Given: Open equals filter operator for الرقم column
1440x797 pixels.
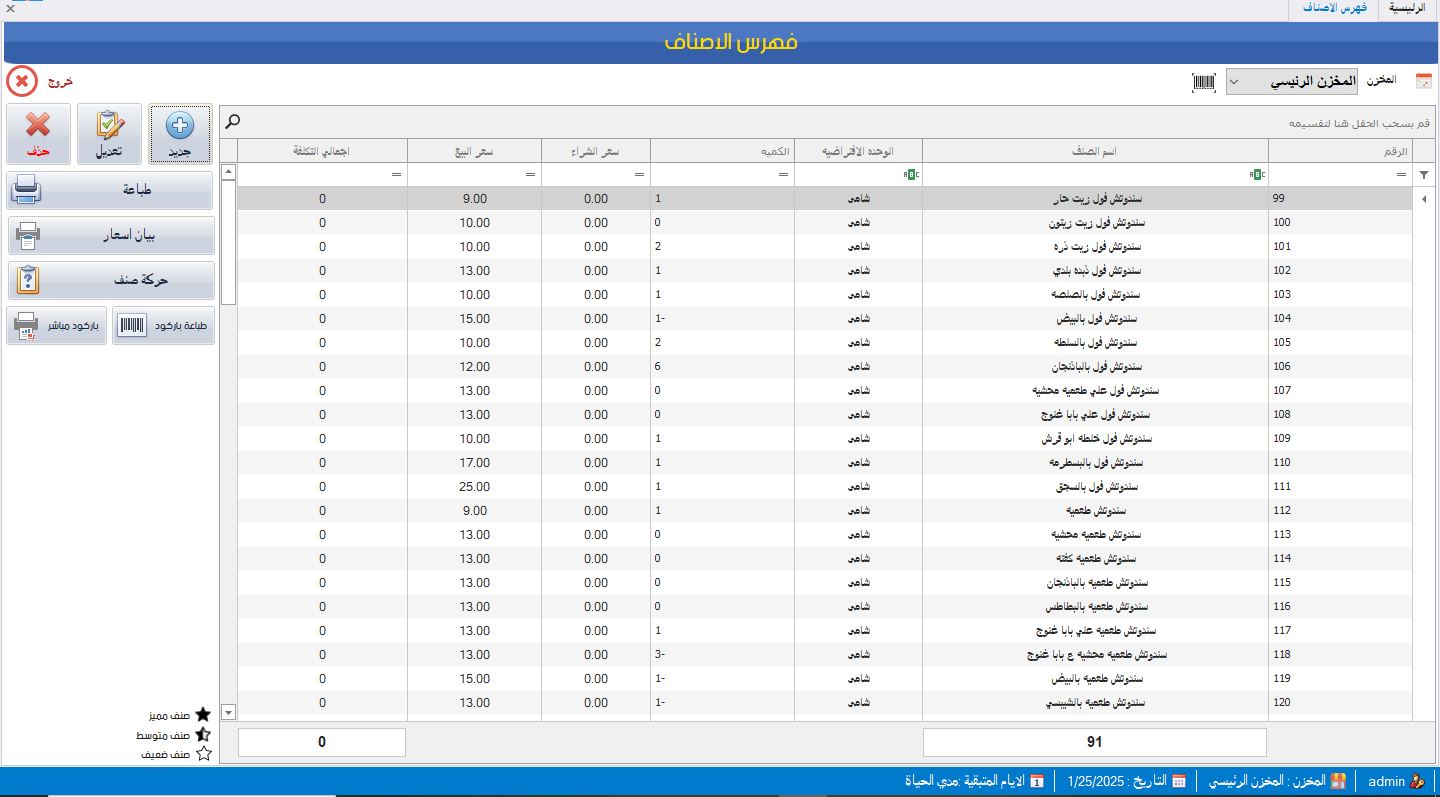Looking at the screenshot, I should click(x=1402, y=175).
